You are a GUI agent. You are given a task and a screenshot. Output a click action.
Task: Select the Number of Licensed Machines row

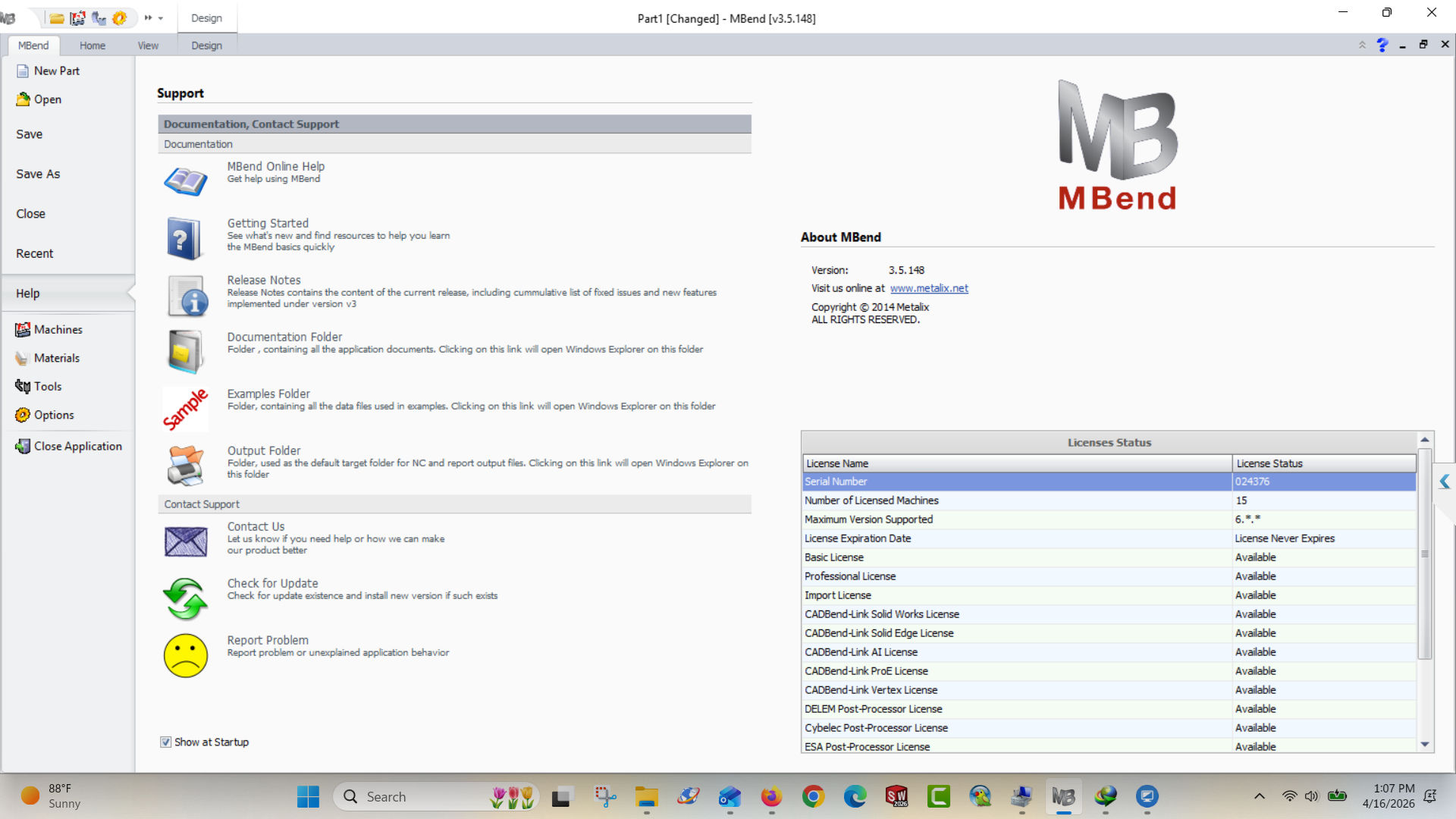[x=1109, y=500]
